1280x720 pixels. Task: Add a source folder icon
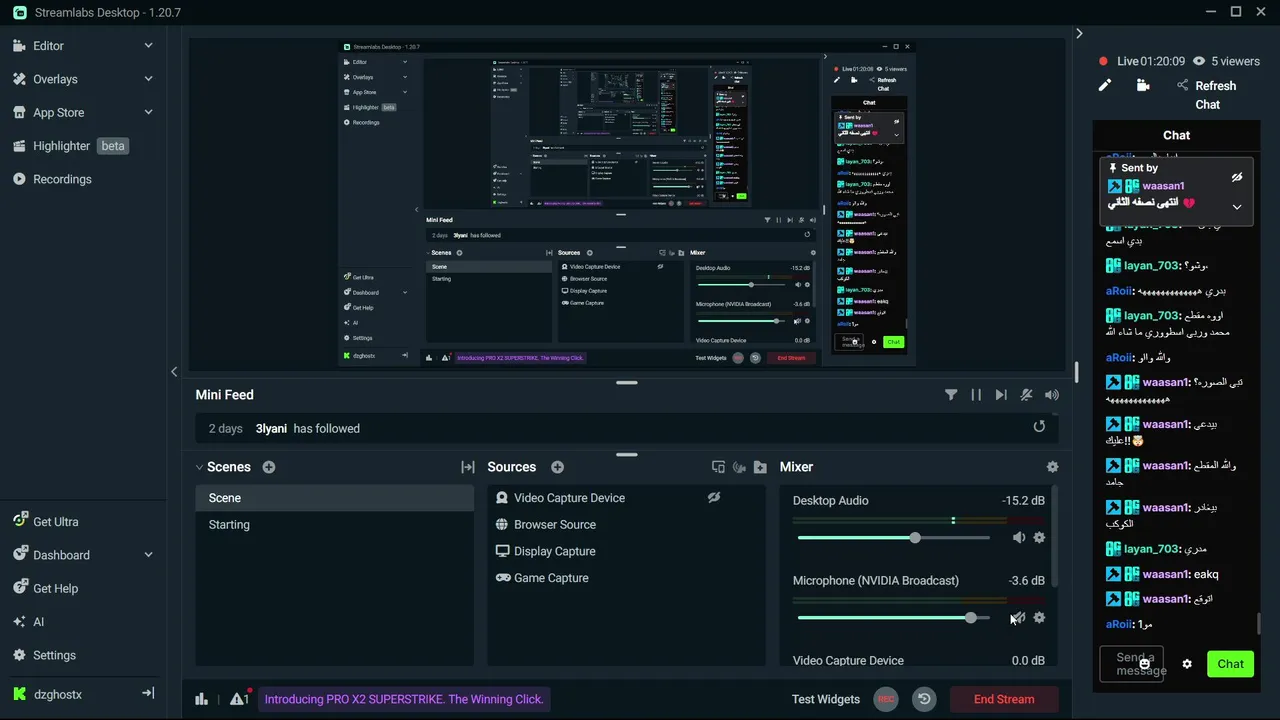760,467
